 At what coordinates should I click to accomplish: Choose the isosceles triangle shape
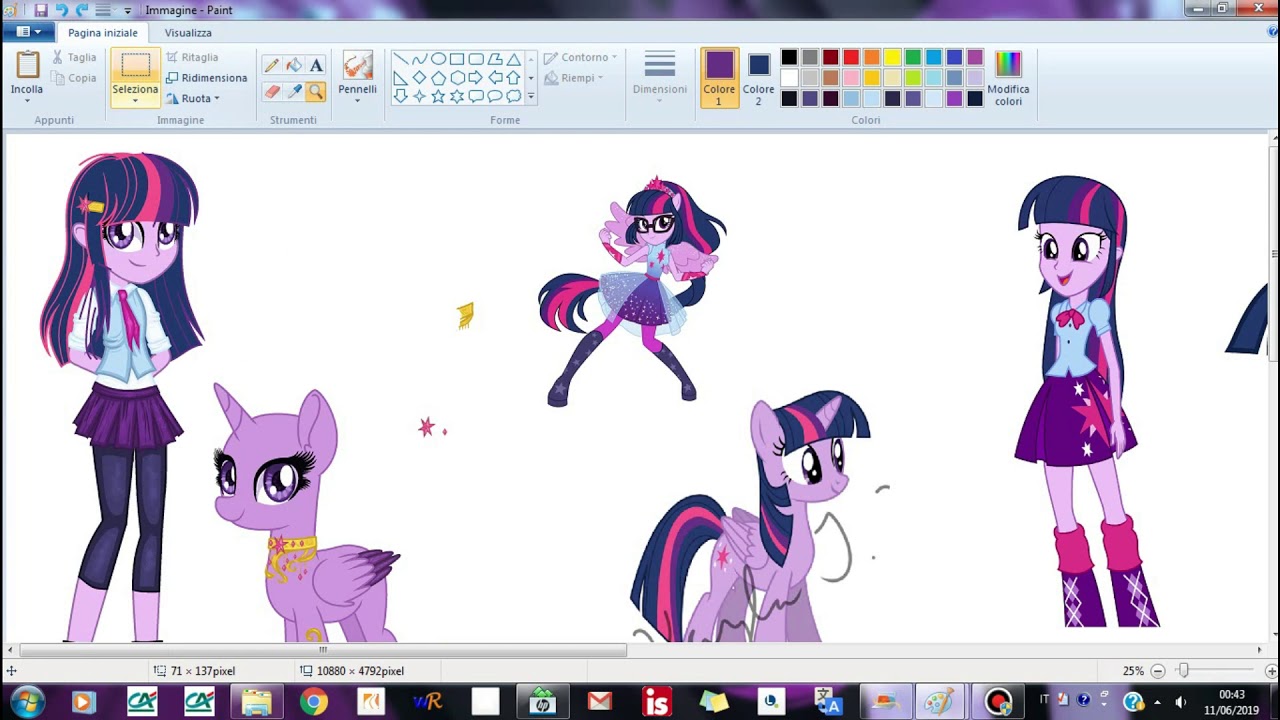(x=513, y=59)
